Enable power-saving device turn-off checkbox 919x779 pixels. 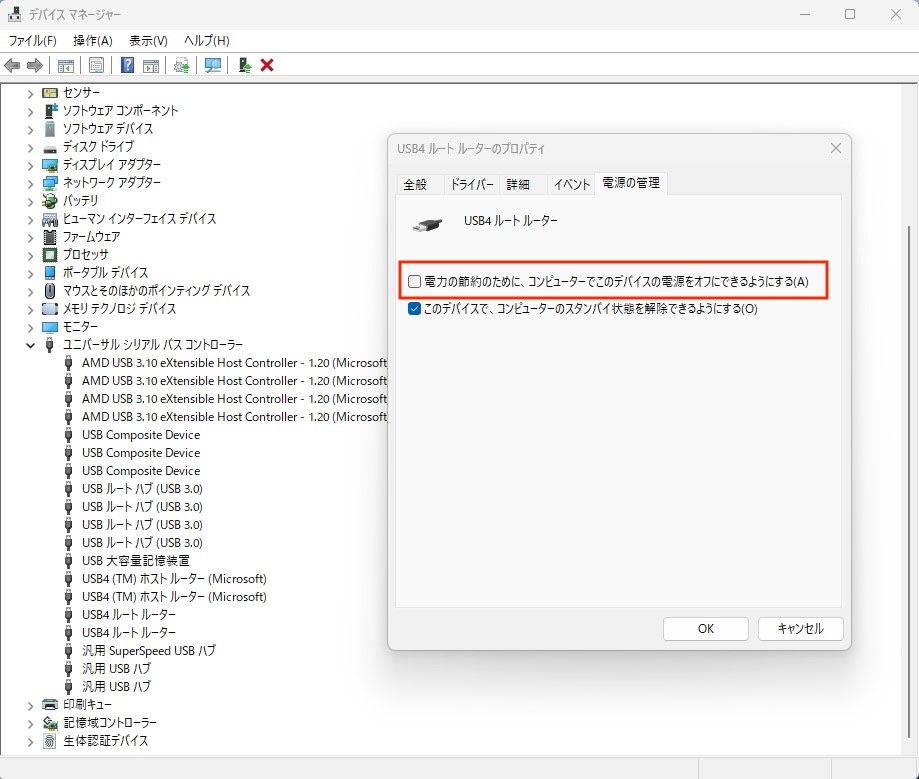pyautogui.click(x=415, y=282)
